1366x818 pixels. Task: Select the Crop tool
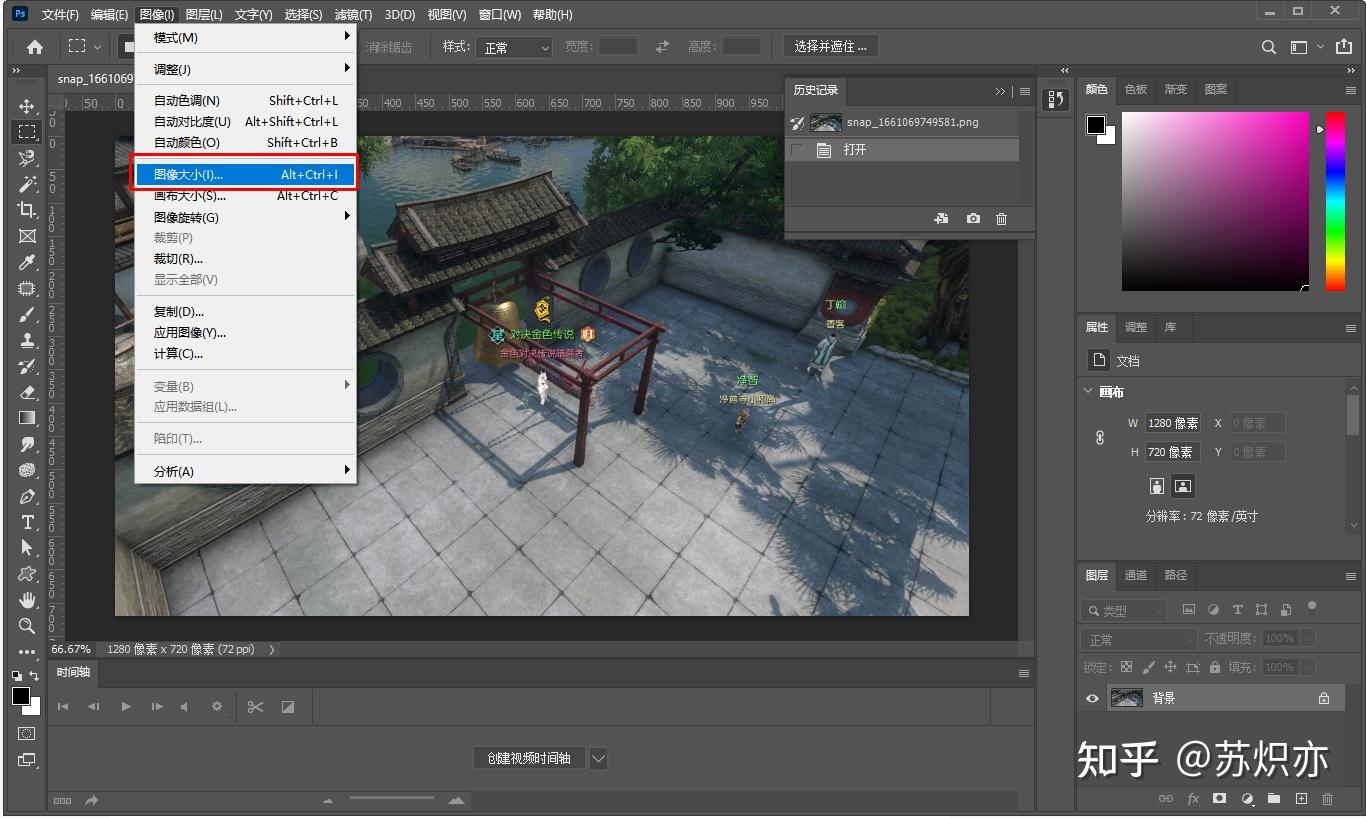coord(27,210)
